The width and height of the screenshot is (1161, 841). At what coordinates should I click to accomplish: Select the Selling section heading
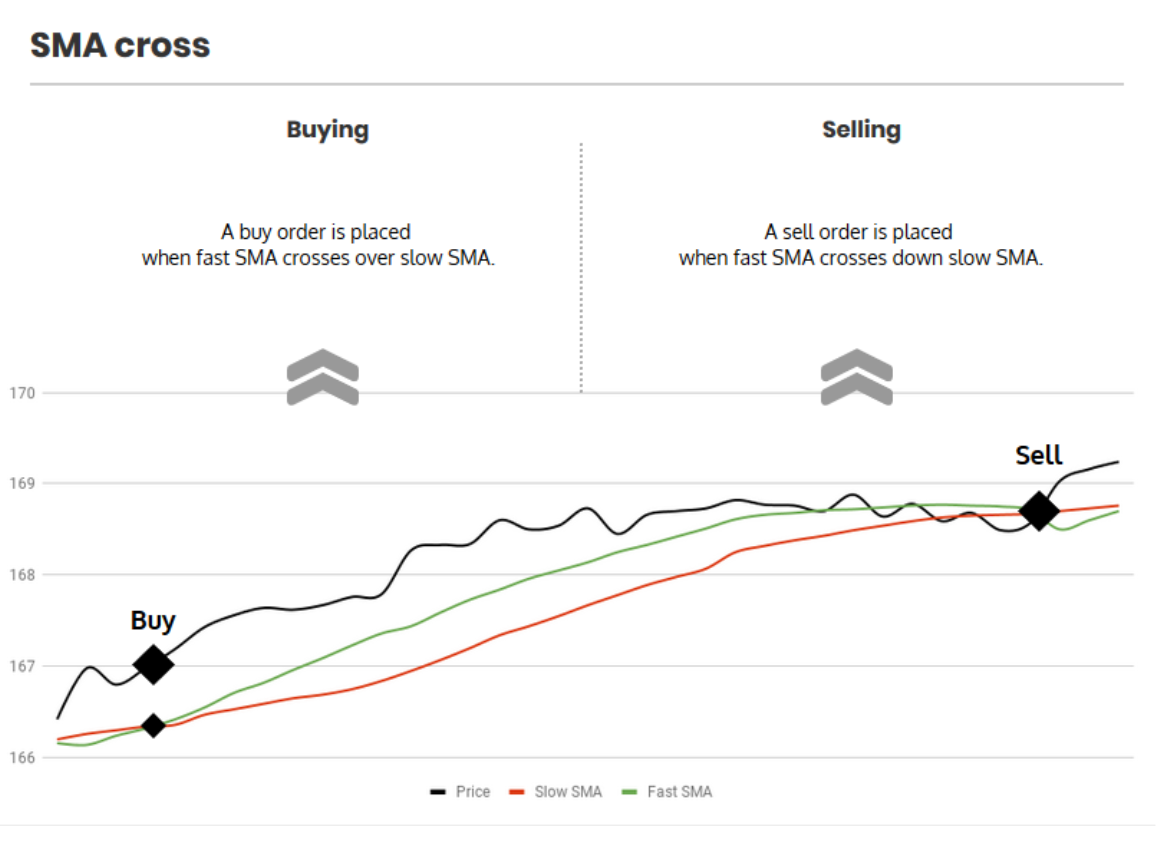coord(861,130)
